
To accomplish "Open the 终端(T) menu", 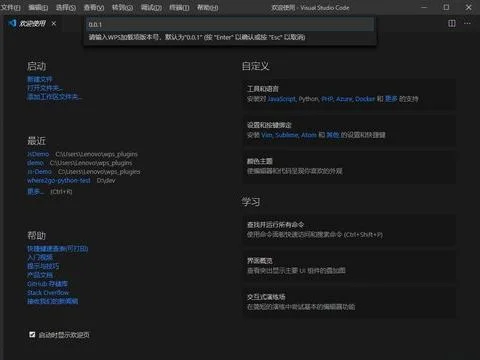I will tap(179, 7).
